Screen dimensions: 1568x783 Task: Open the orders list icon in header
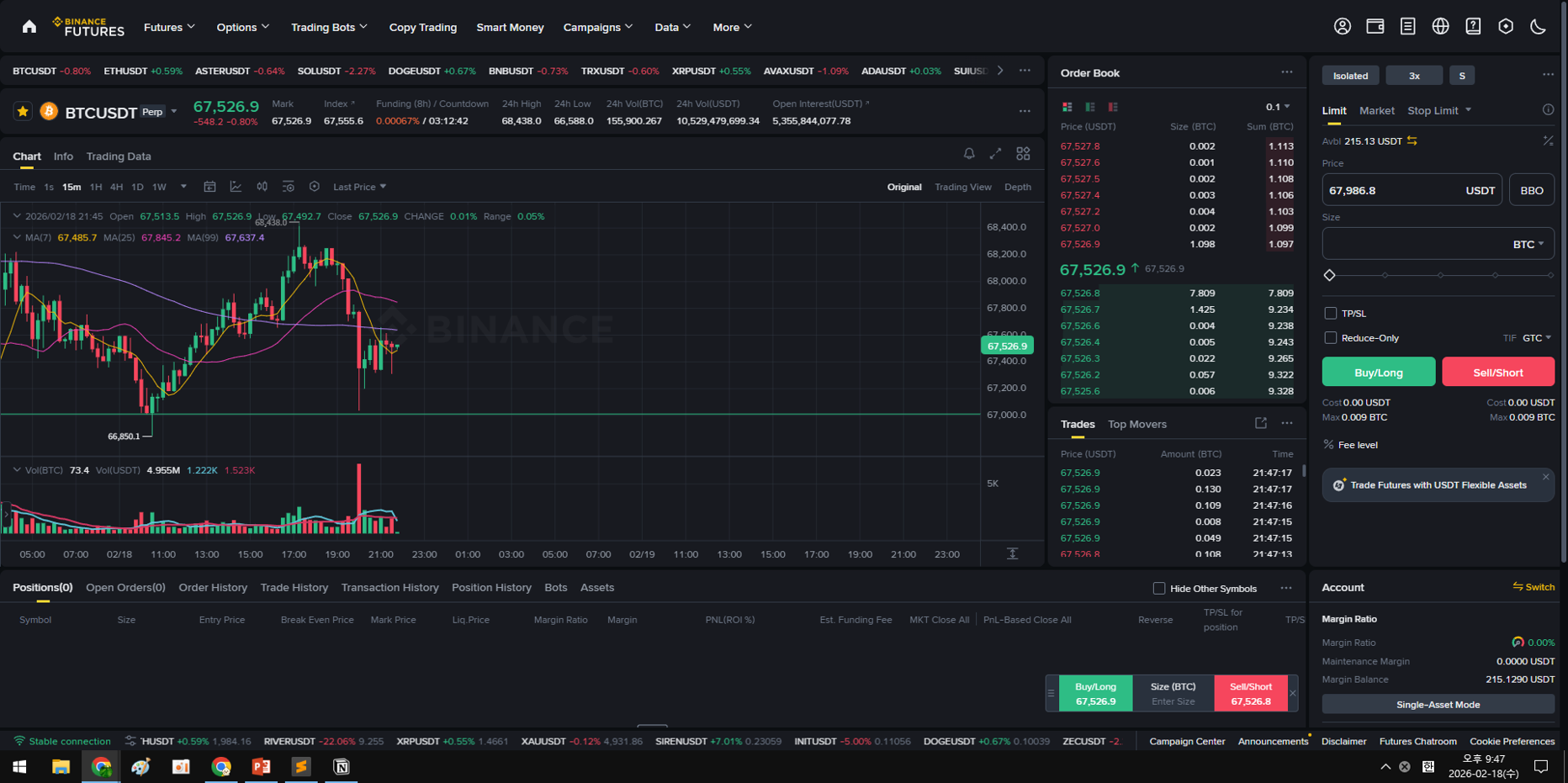click(1408, 27)
